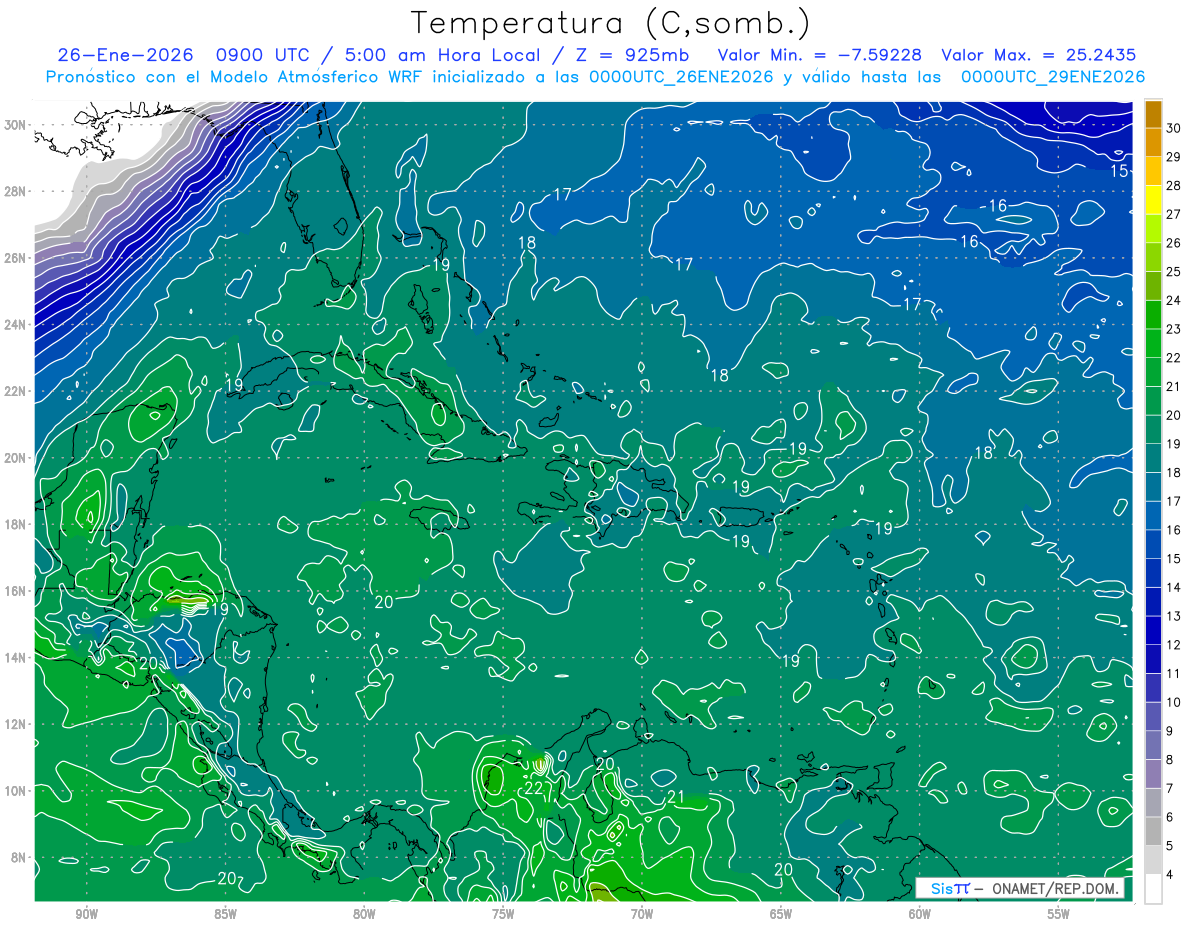Click the 10 label on the color scale
The width and height of the screenshot is (1200, 927).
tap(1175, 702)
